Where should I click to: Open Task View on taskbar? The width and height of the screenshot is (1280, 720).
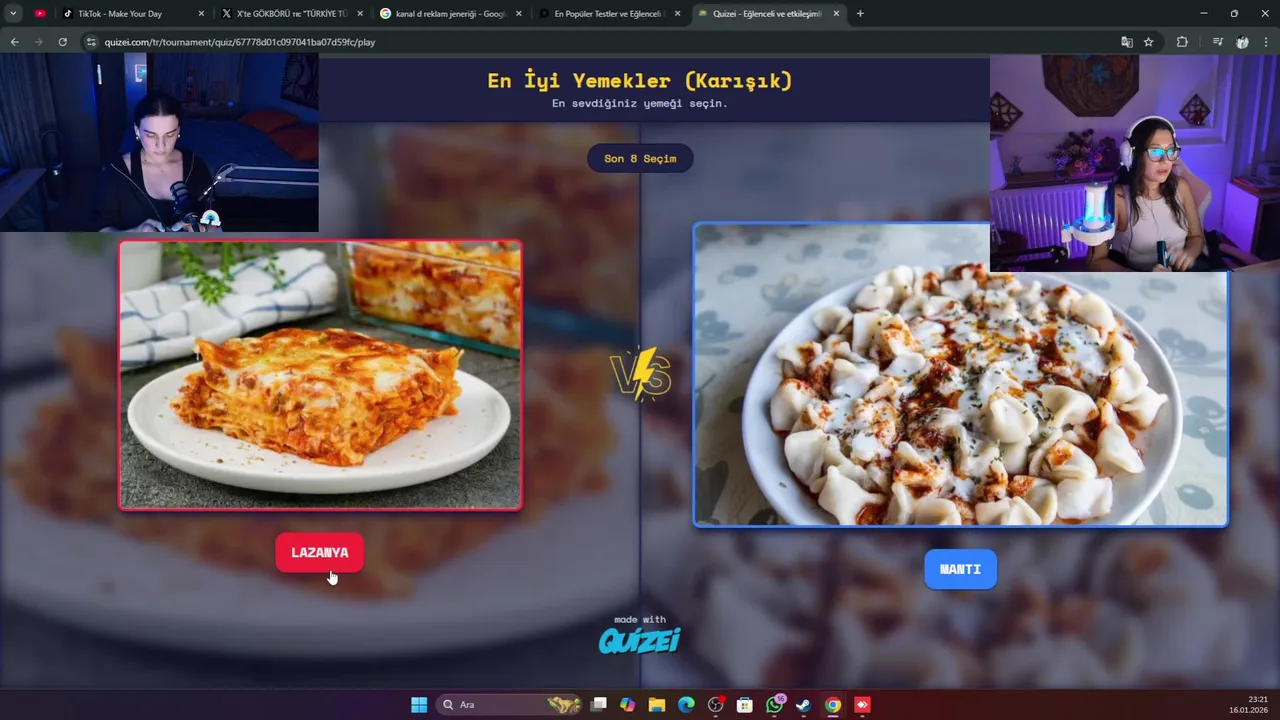(x=598, y=705)
